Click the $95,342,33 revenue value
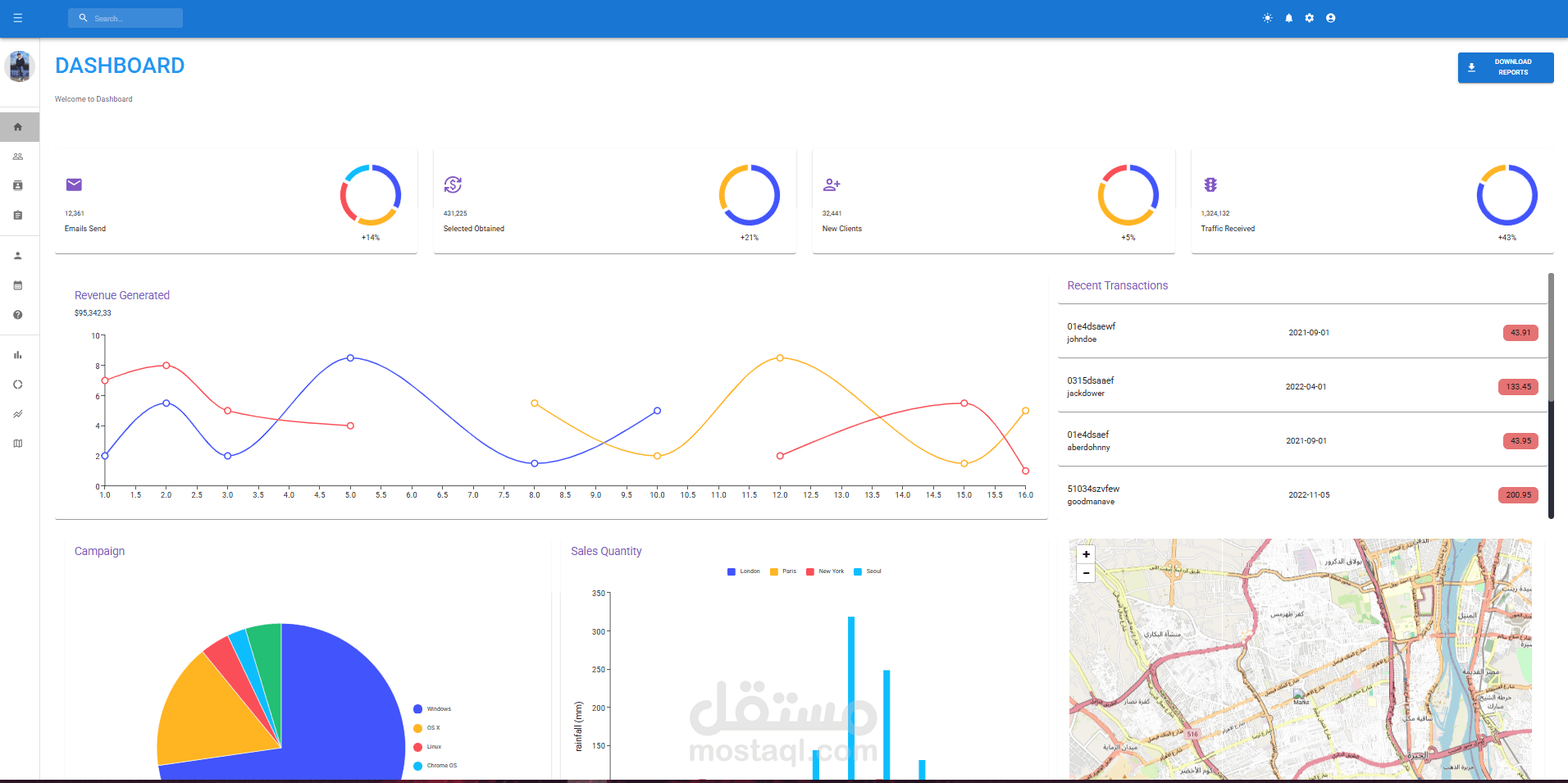Image resolution: width=1568 pixels, height=783 pixels. click(93, 313)
